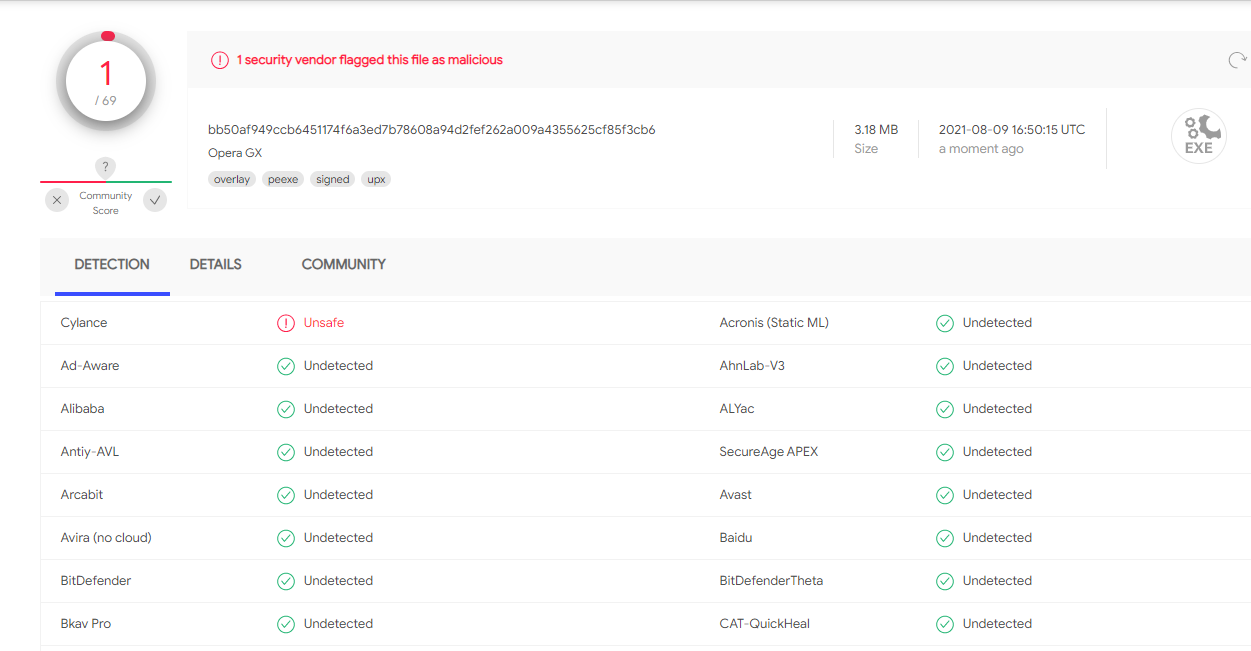Click the Baidu vendor name
1251x651 pixels.
(735, 538)
